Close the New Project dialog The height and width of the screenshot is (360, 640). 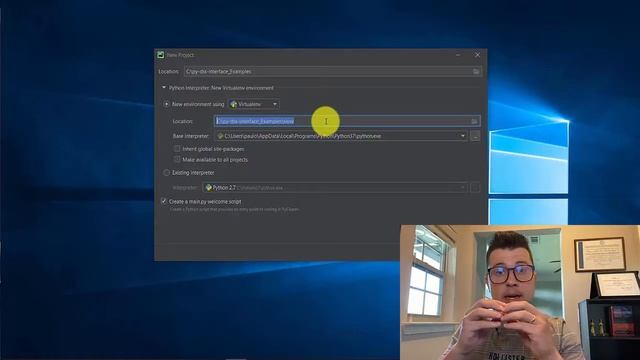pyautogui.click(x=477, y=55)
